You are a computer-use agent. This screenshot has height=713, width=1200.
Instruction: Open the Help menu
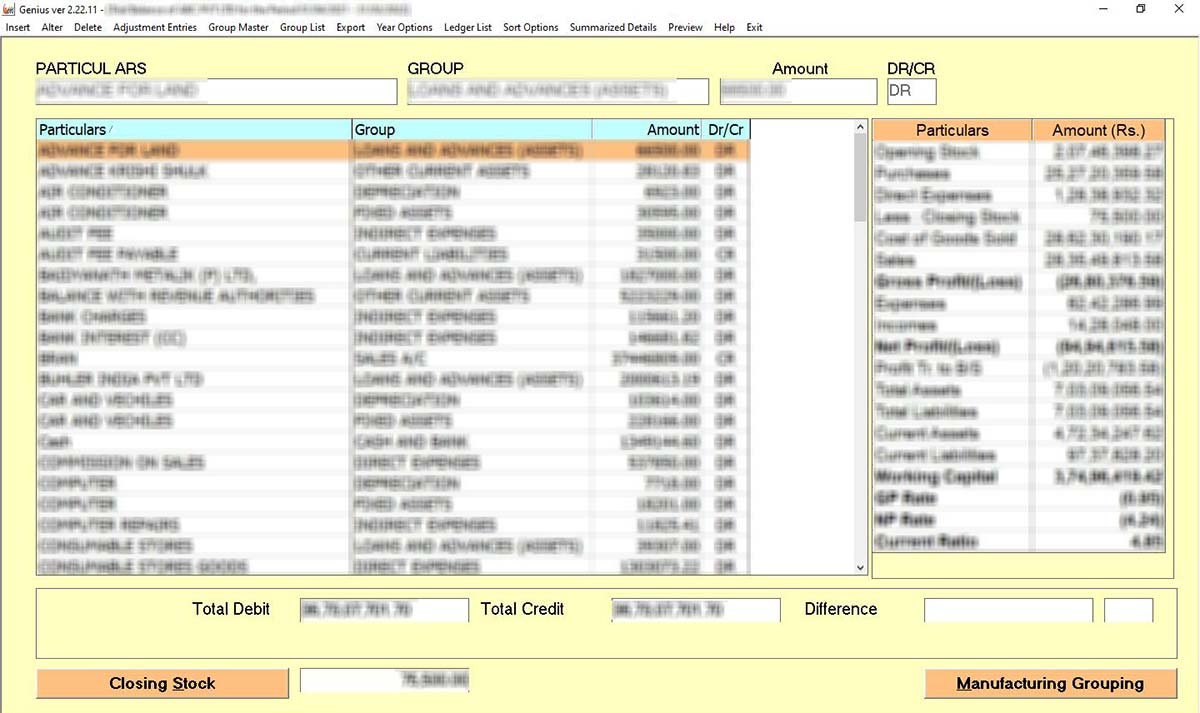[x=724, y=27]
